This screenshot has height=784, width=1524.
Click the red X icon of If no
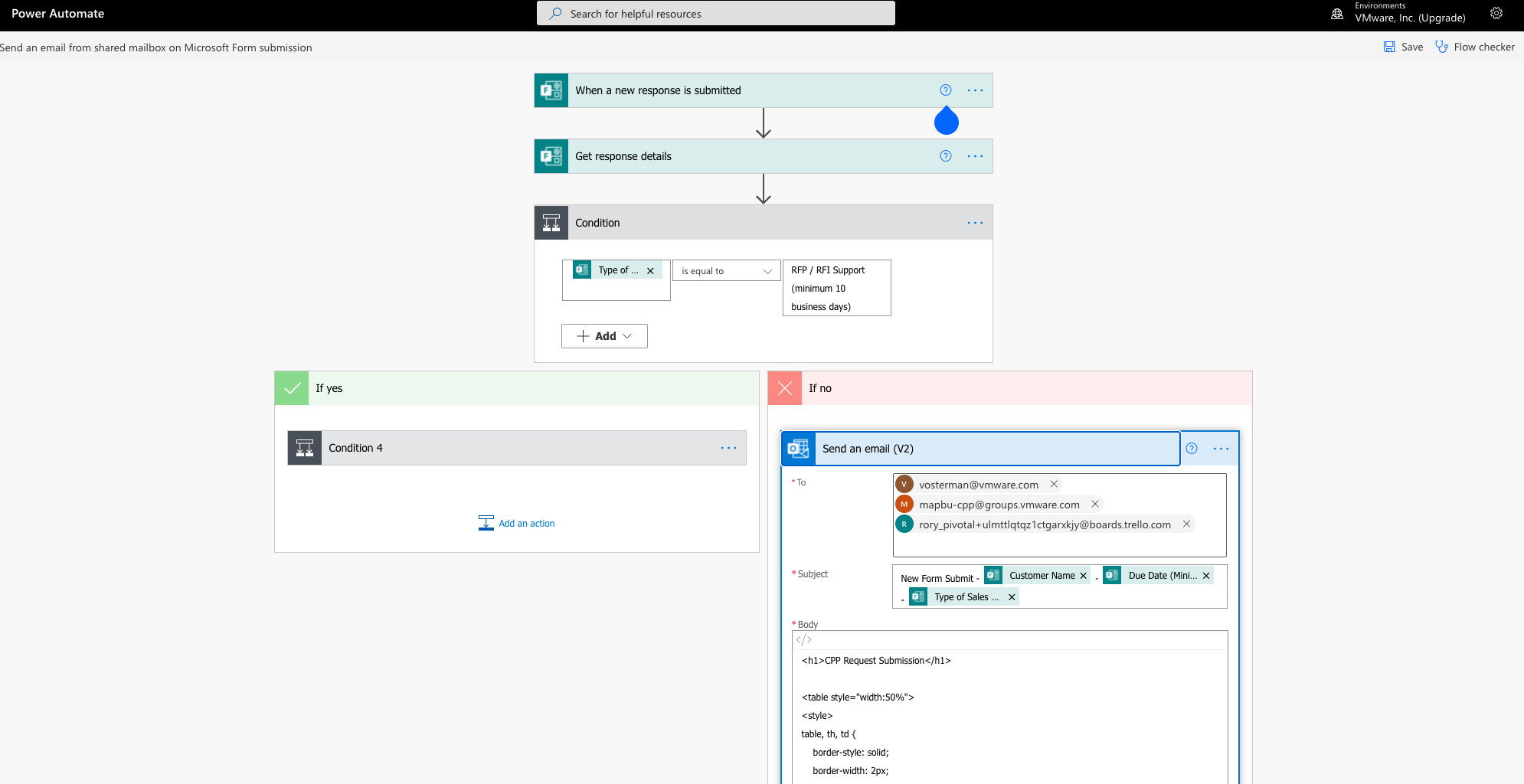tap(785, 388)
